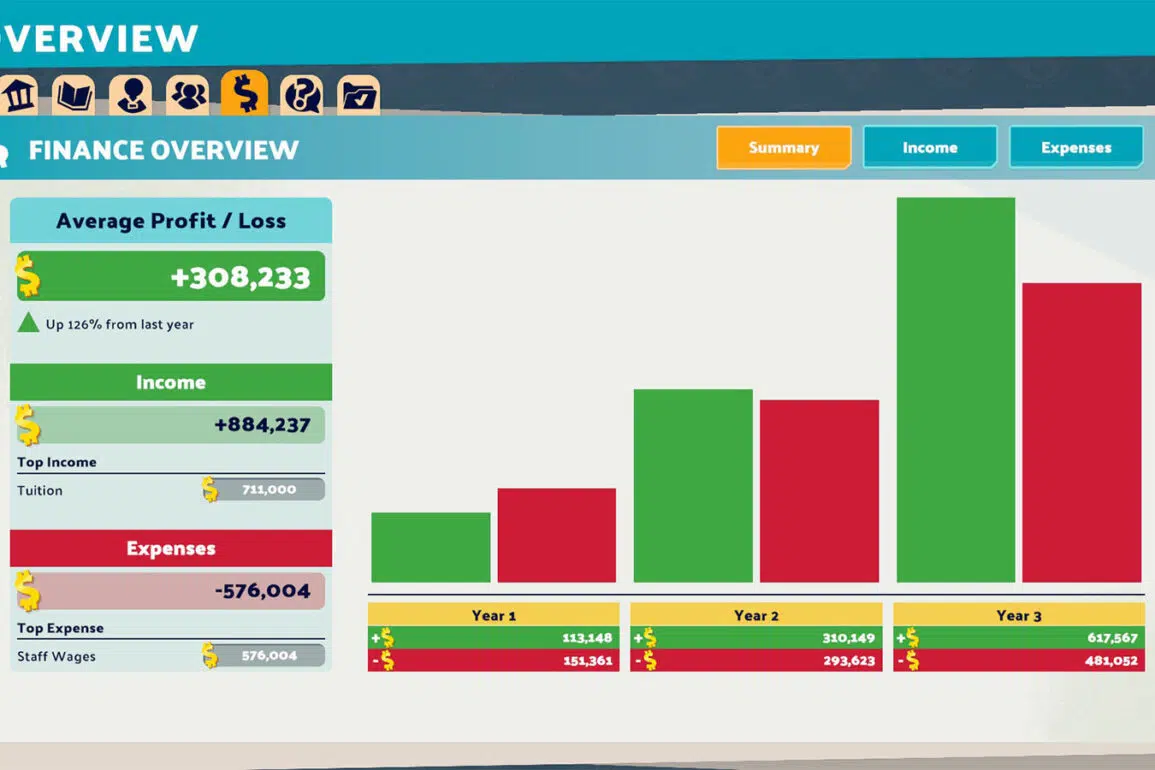This screenshot has height=770, width=1155.
Task: Select the Staff Wages 576,004 value pill
Action: point(268,656)
